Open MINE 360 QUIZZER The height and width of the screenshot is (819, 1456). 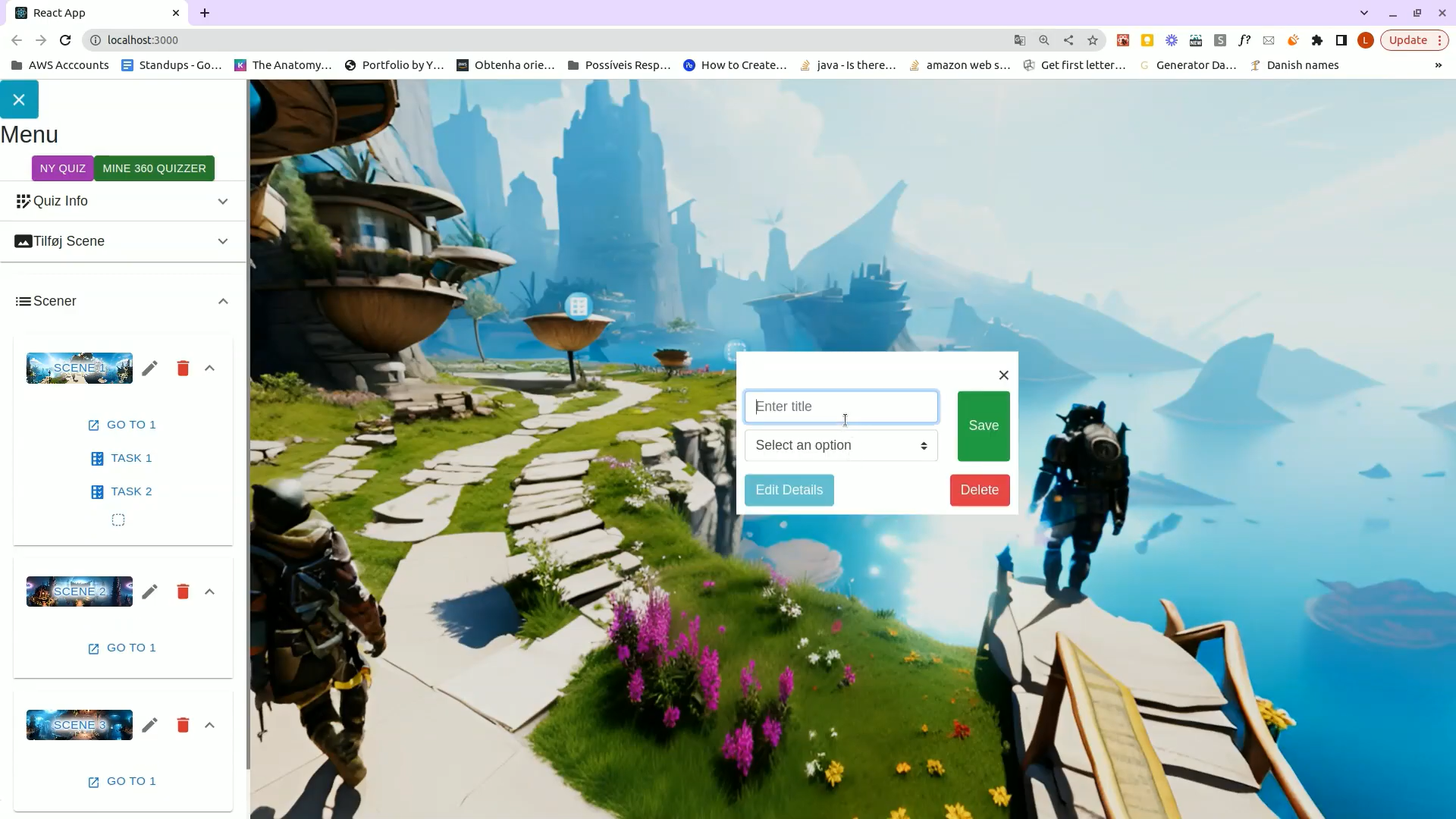click(x=154, y=168)
